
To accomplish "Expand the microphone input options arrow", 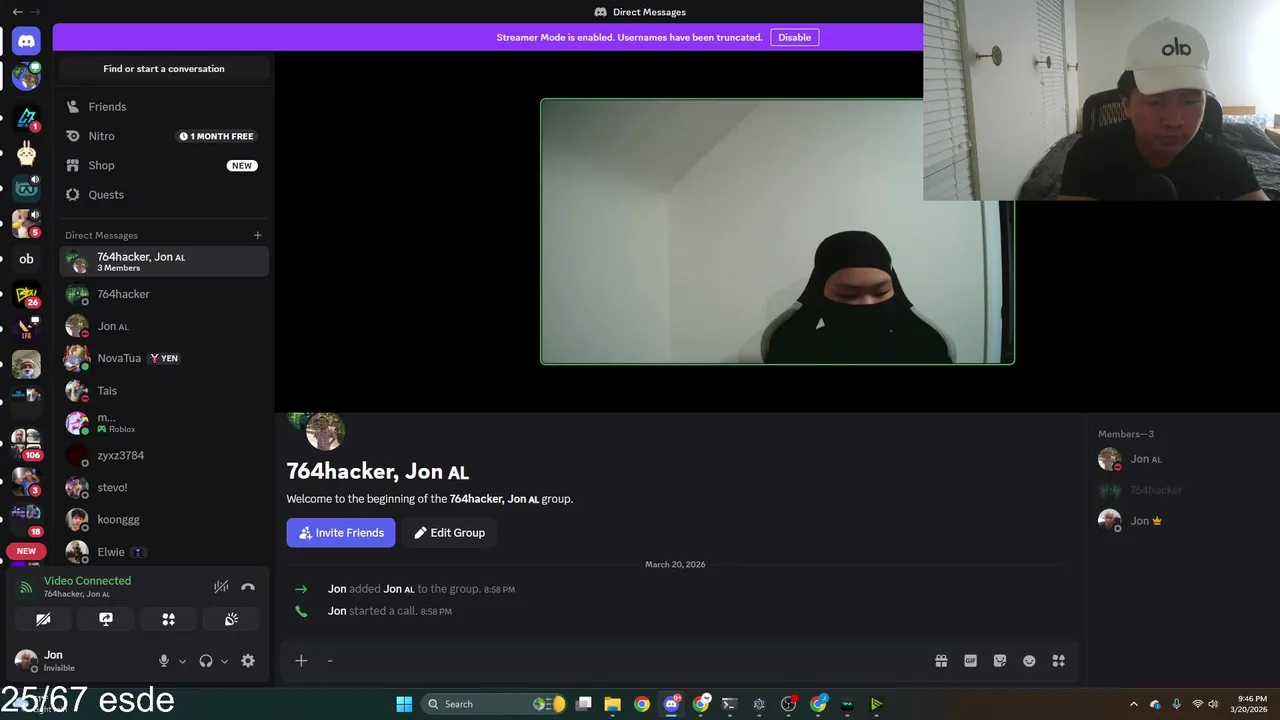I will point(182,661).
